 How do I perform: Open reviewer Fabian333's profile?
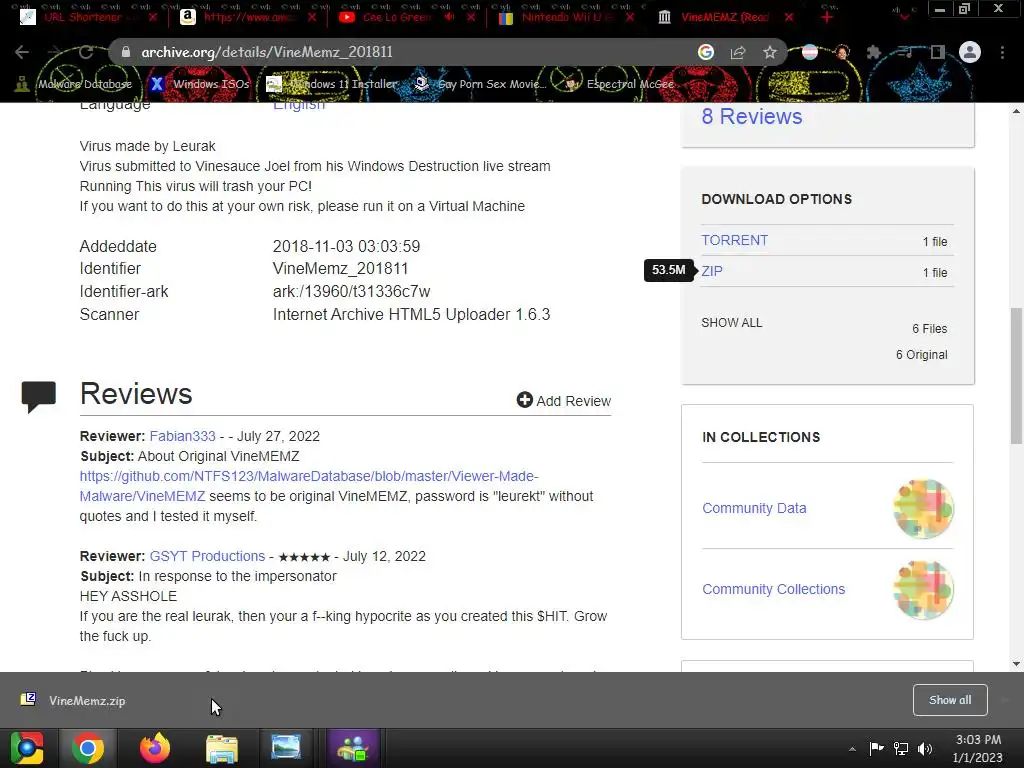(182, 436)
